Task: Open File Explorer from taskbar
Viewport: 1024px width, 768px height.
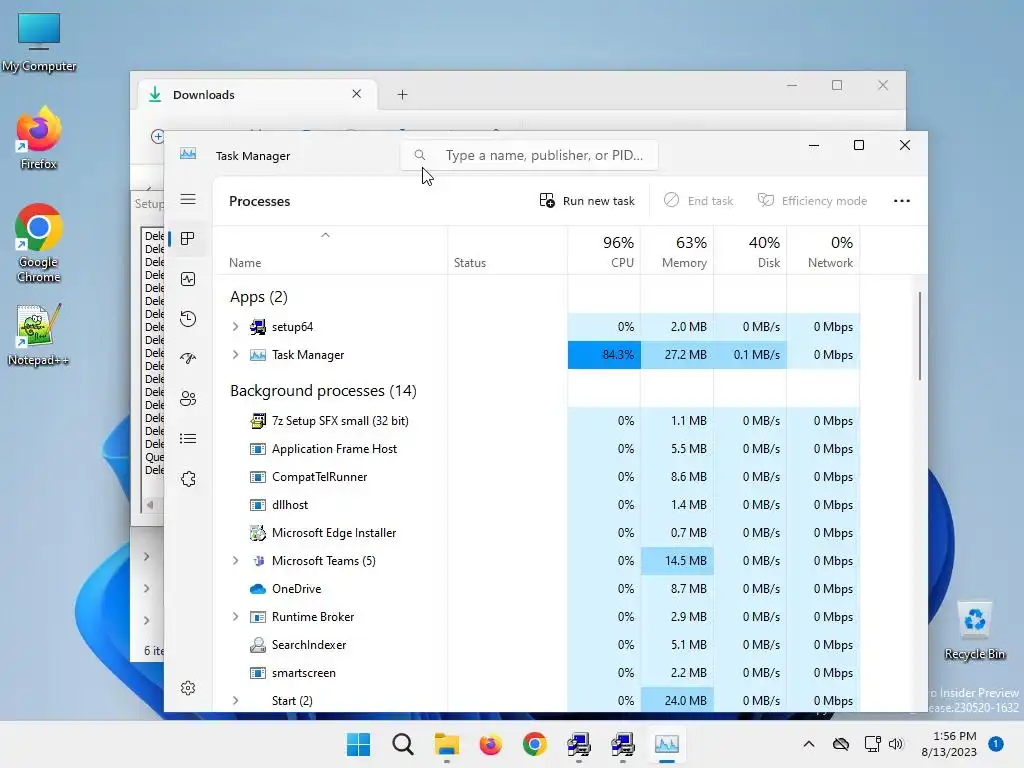Action: pyautogui.click(x=447, y=744)
